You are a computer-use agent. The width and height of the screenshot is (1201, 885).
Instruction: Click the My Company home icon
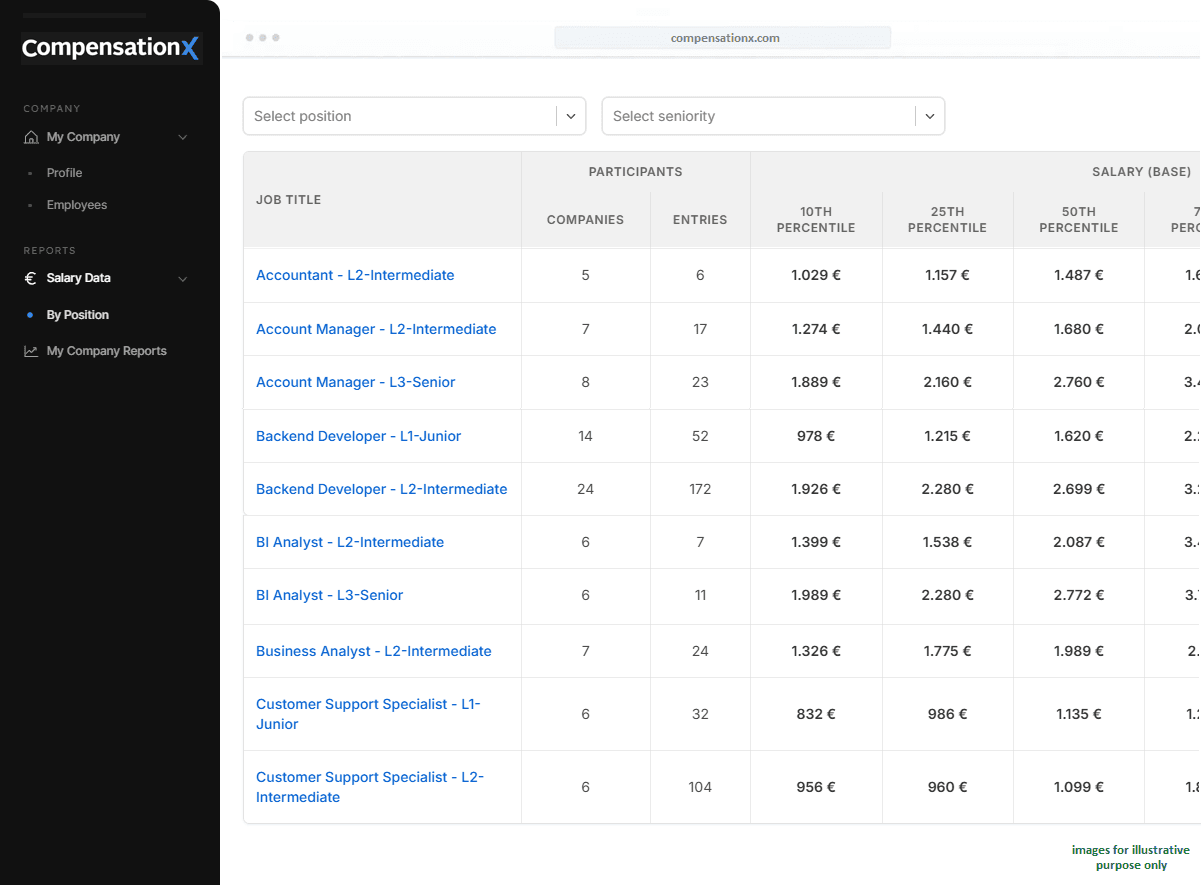(31, 137)
